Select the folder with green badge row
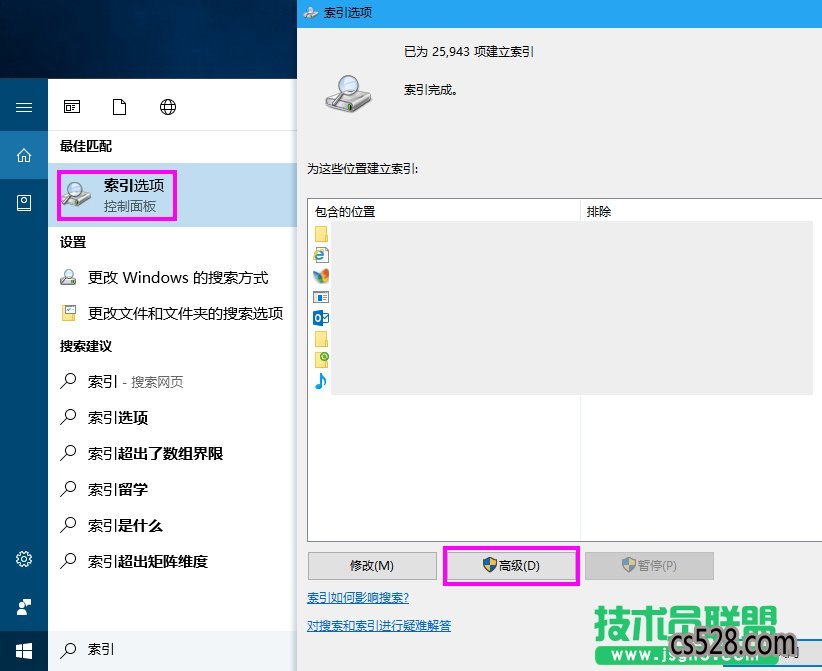This screenshot has width=822, height=671. click(321, 360)
